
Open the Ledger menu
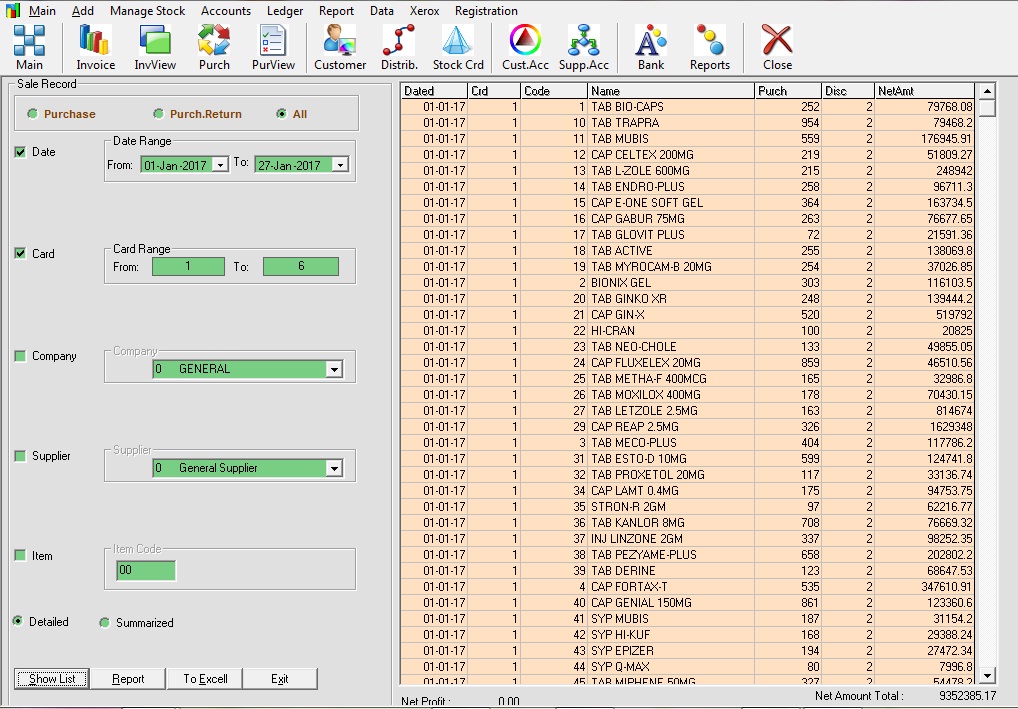285,10
